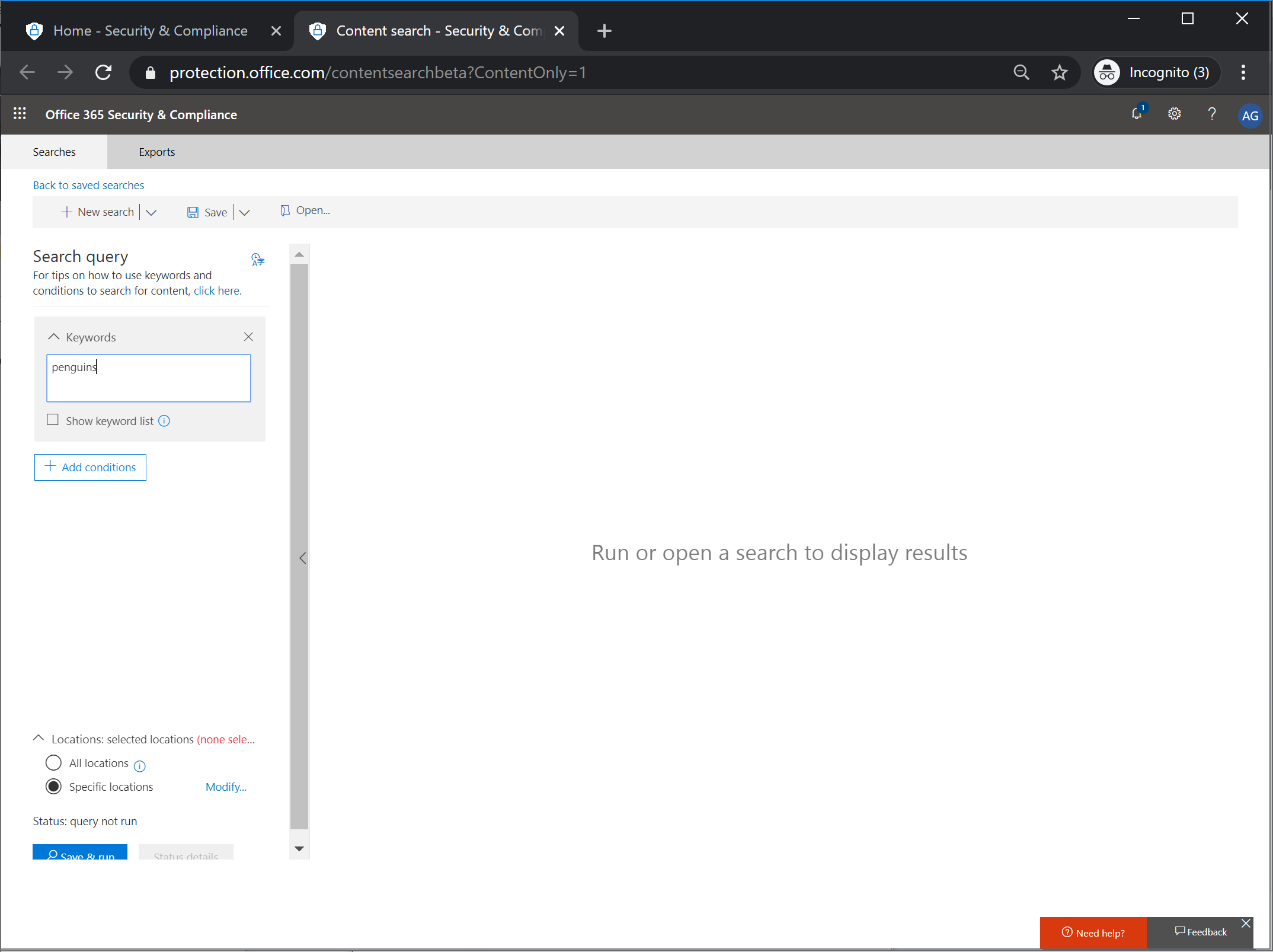Collapse the Keywords section
This screenshot has width=1273, height=952.
(53, 336)
